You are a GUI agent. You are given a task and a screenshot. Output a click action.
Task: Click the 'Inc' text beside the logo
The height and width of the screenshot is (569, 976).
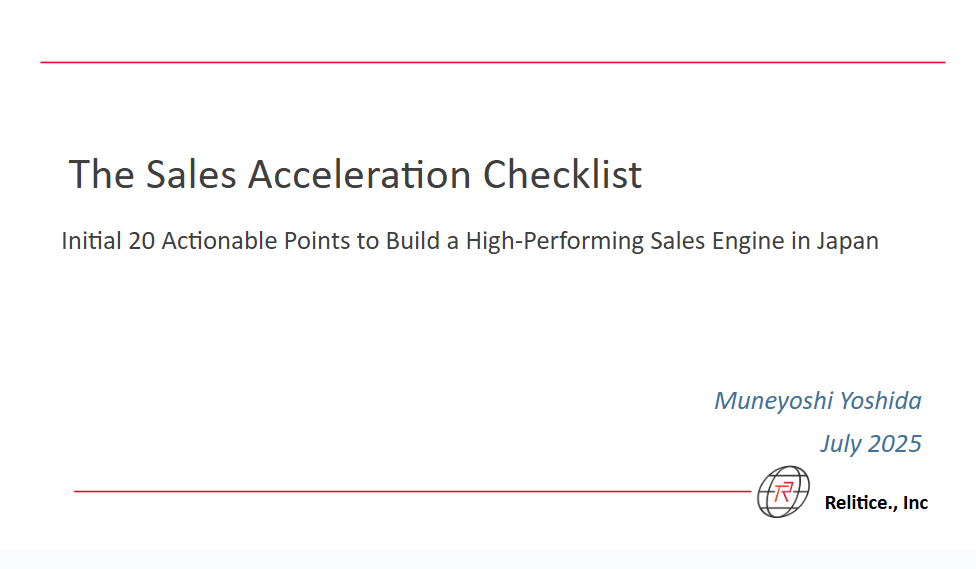[916, 502]
